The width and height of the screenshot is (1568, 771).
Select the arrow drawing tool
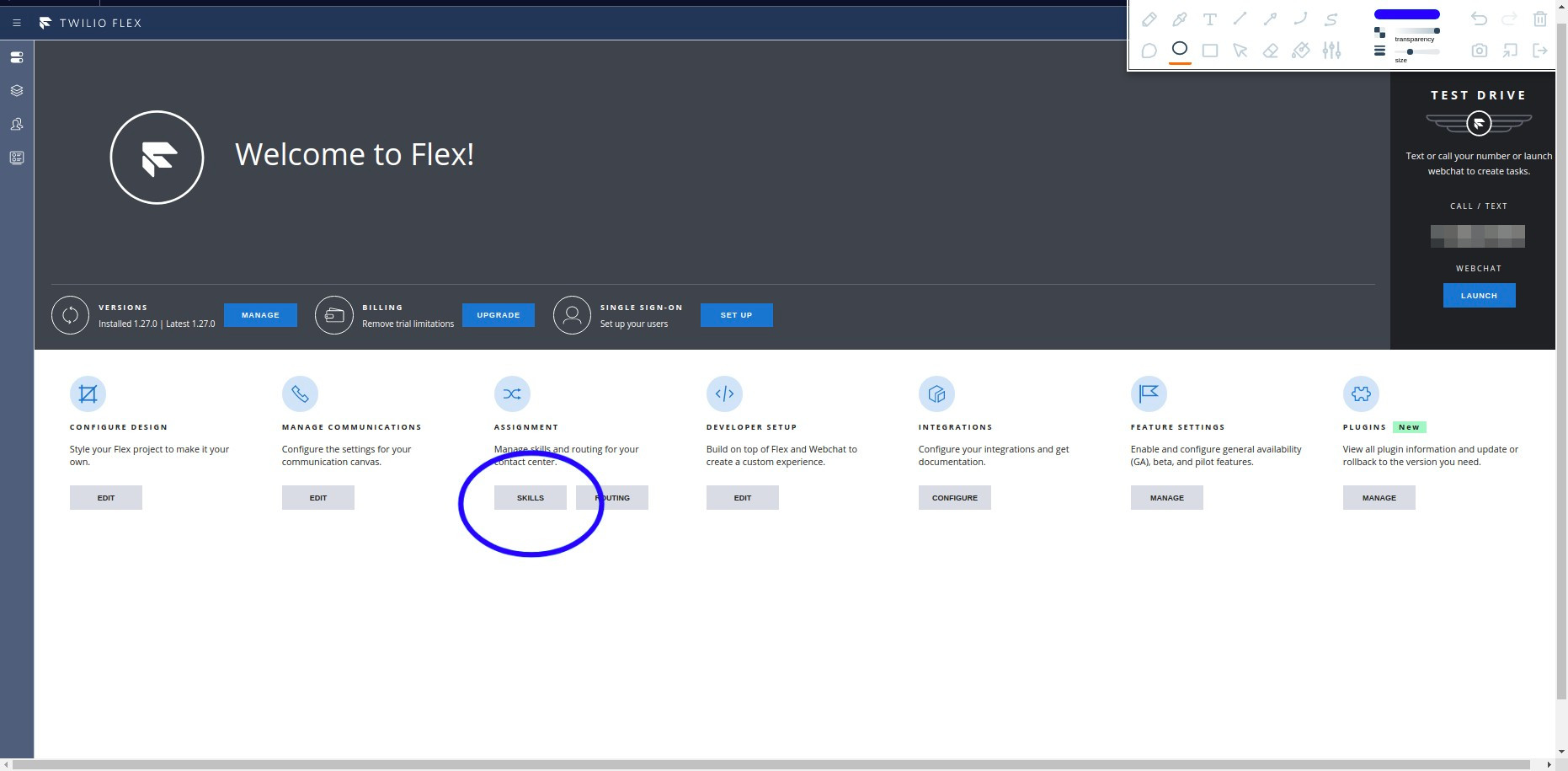click(x=1271, y=19)
